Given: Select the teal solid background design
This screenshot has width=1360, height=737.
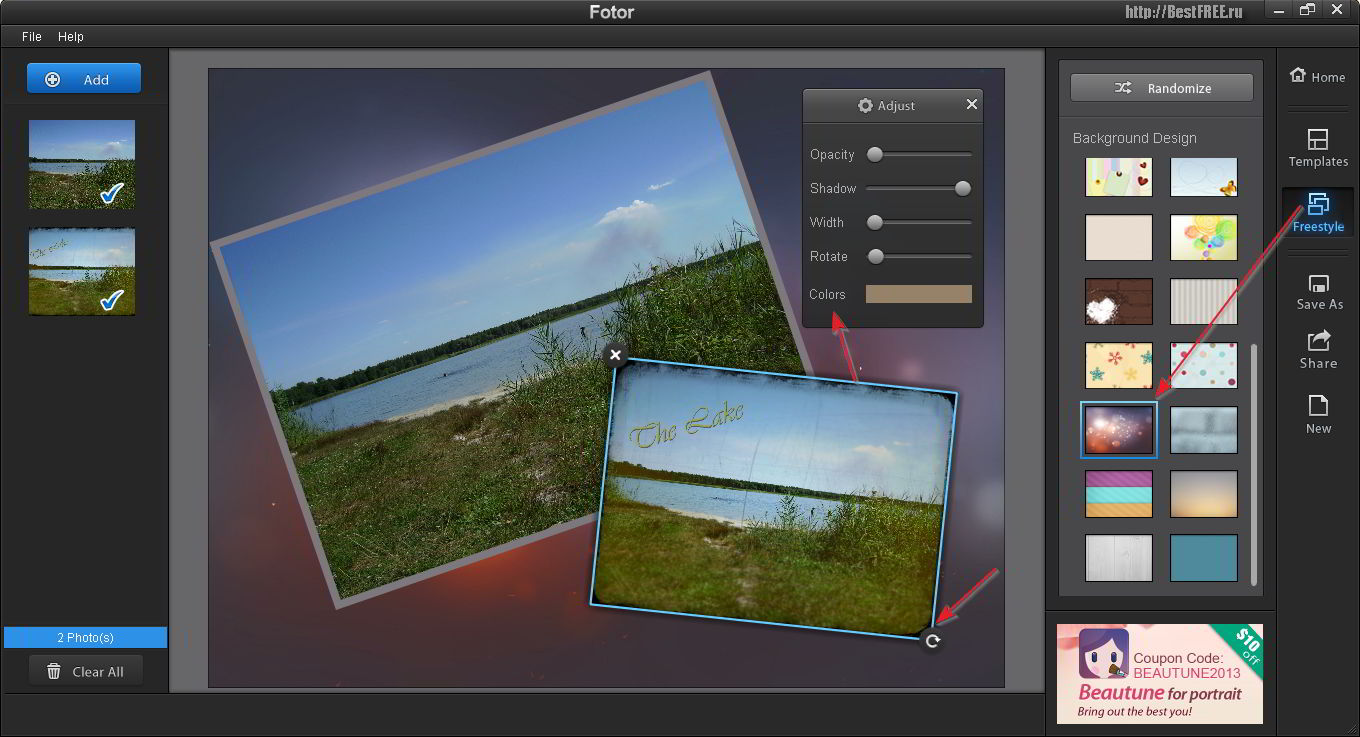Looking at the screenshot, I should point(1204,557).
